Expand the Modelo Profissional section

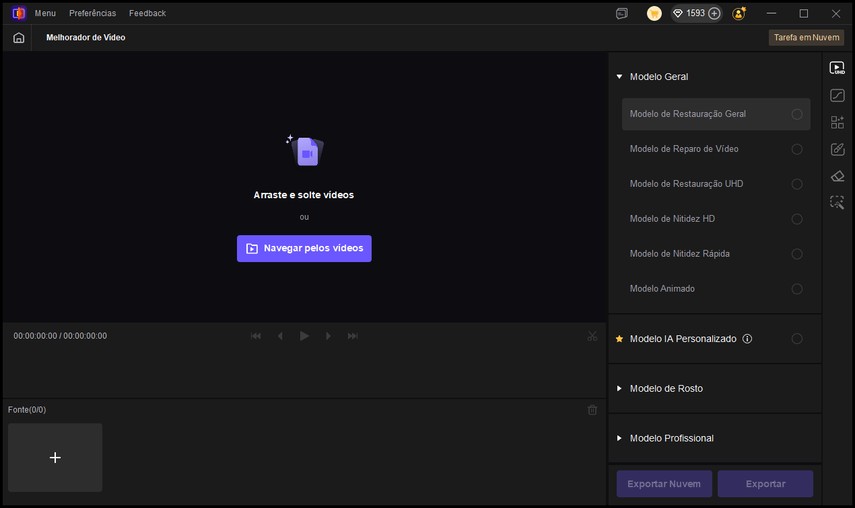(619, 438)
